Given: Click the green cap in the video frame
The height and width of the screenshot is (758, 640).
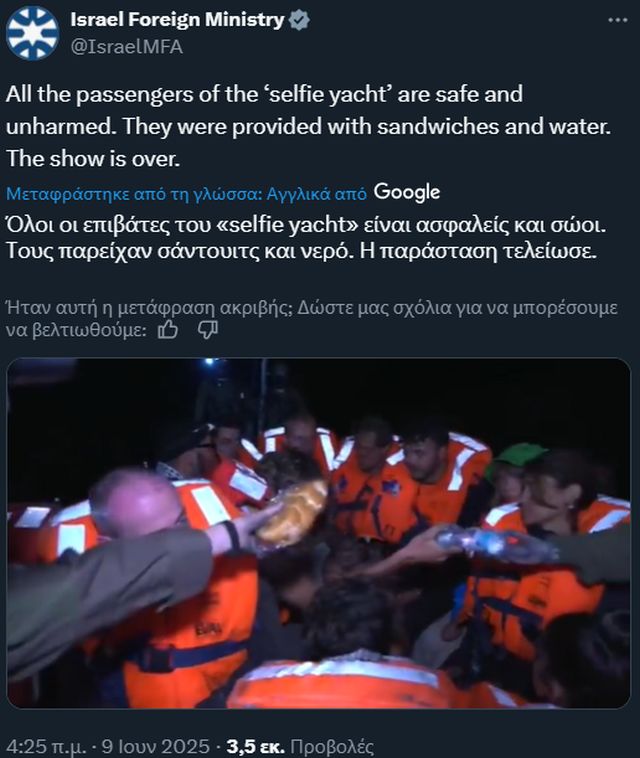Looking at the screenshot, I should [516, 458].
